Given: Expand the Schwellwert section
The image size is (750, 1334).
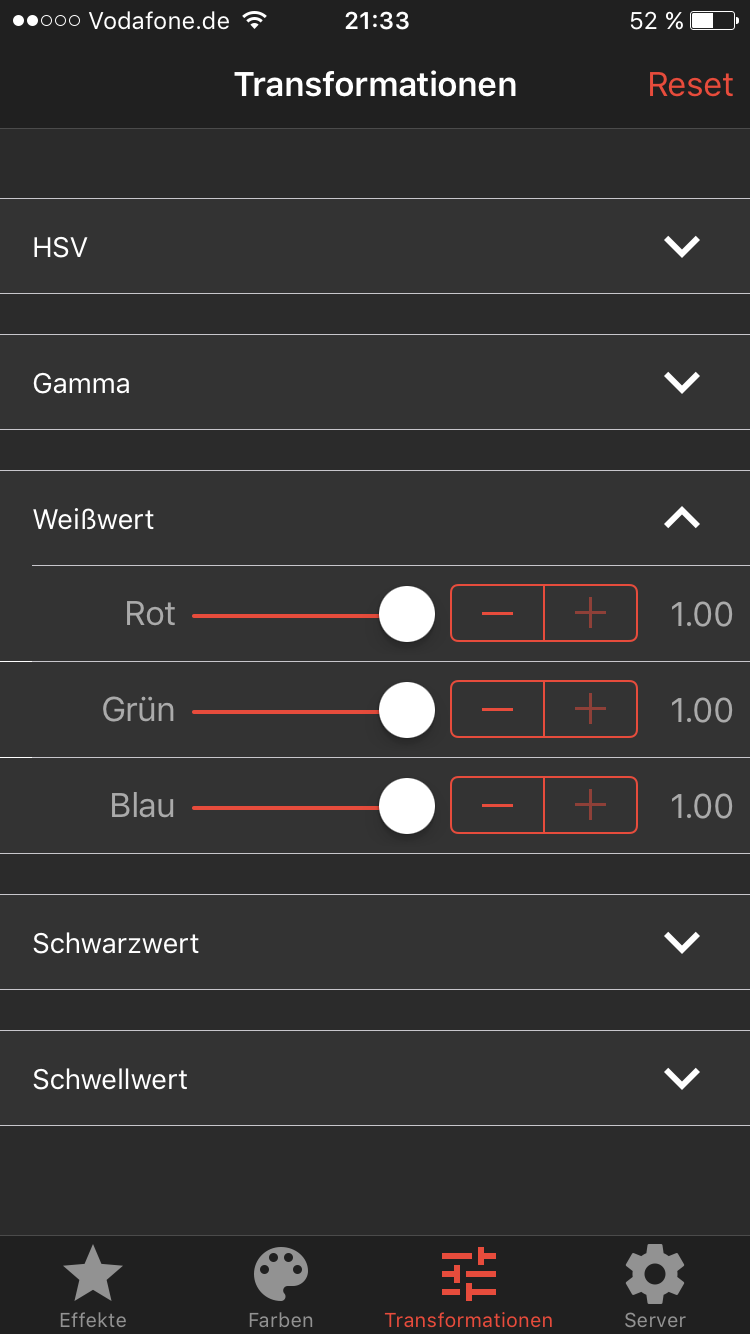Looking at the screenshot, I should 682,1078.
